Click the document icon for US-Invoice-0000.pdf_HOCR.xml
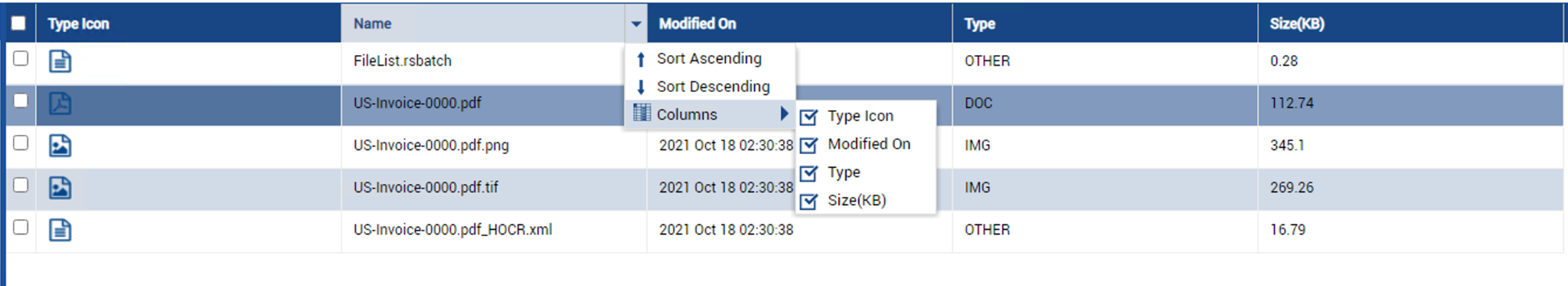 coord(60,229)
